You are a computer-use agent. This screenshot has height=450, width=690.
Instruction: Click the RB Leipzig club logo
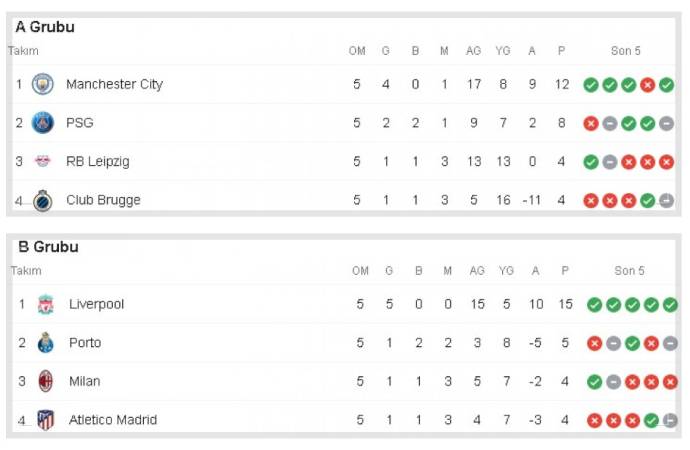pyautogui.click(x=43, y=161)
